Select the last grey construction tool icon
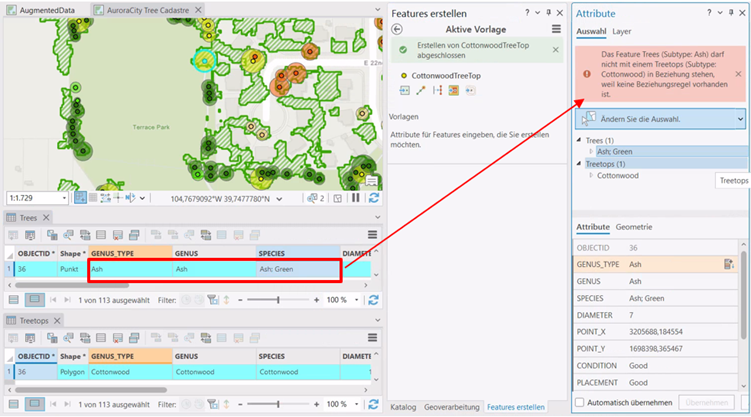The height and width of the screenshot is (417, 751). [470, 90]
